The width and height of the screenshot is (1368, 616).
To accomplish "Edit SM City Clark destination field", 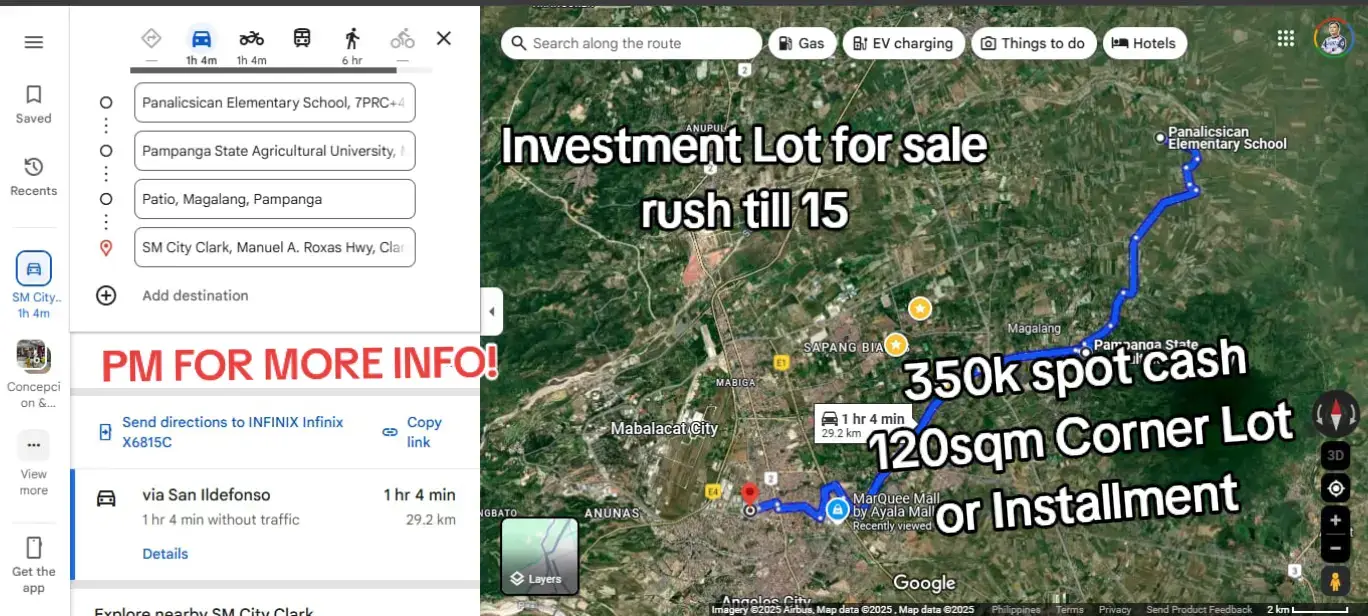I will [x=274, y=247].
